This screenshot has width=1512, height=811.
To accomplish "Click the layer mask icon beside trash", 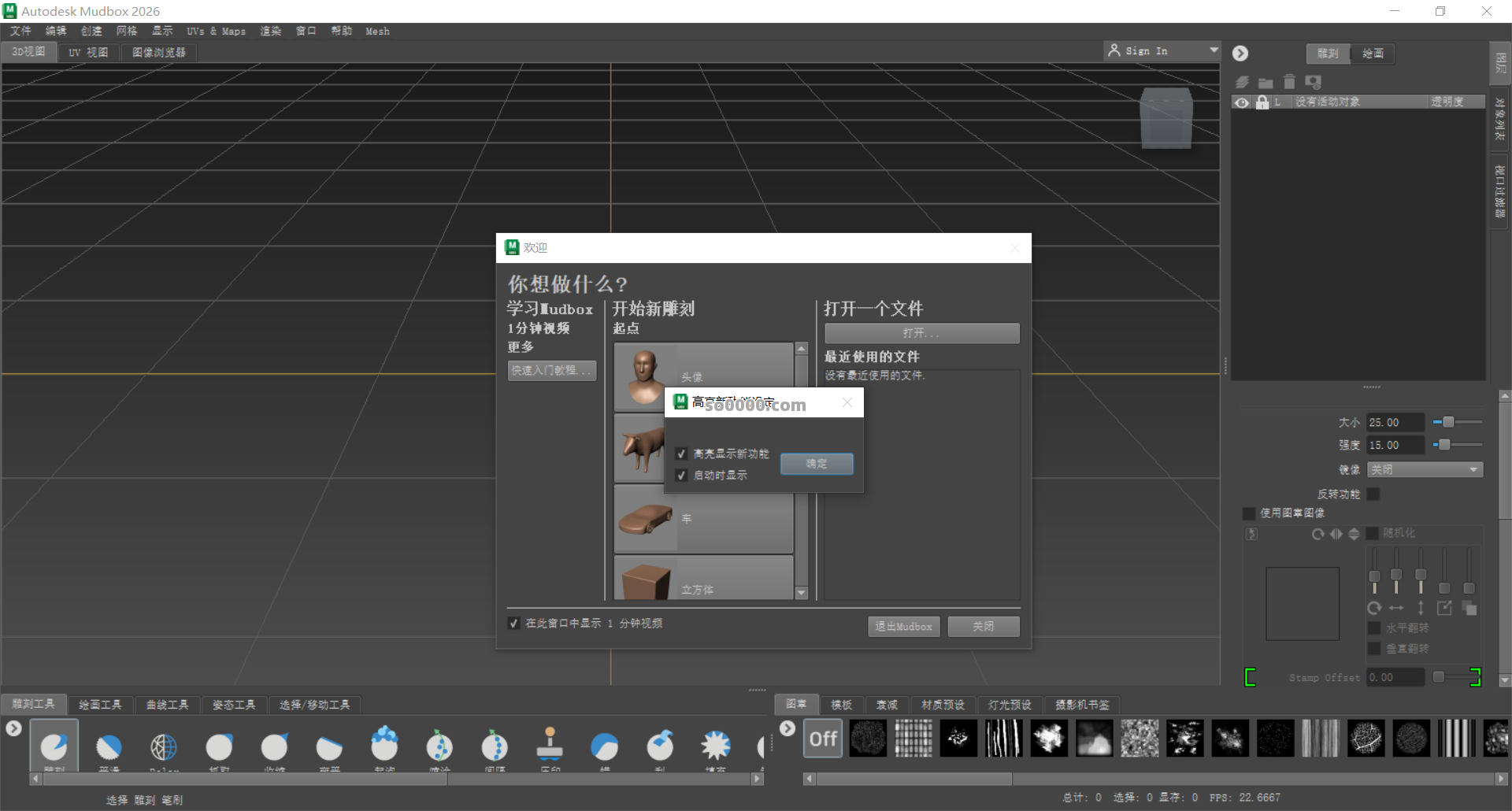I will tap(1313, 82).
